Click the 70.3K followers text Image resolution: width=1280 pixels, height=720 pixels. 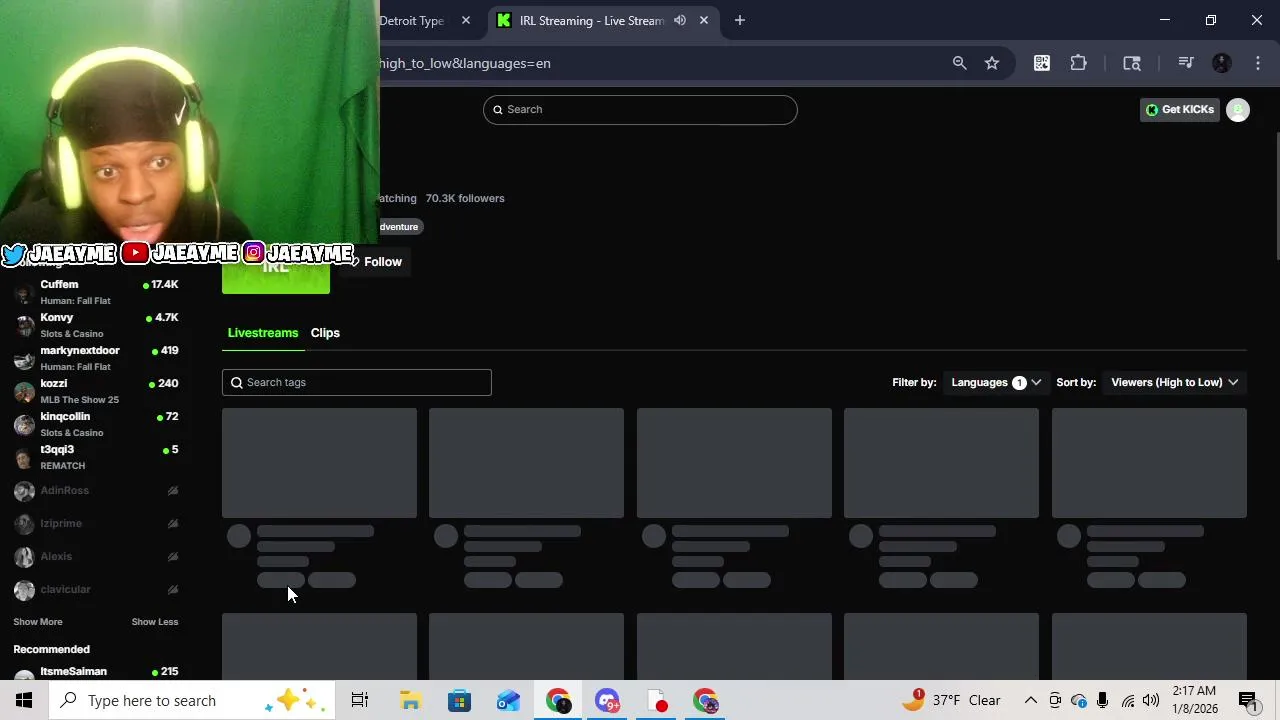coord(465,198)
